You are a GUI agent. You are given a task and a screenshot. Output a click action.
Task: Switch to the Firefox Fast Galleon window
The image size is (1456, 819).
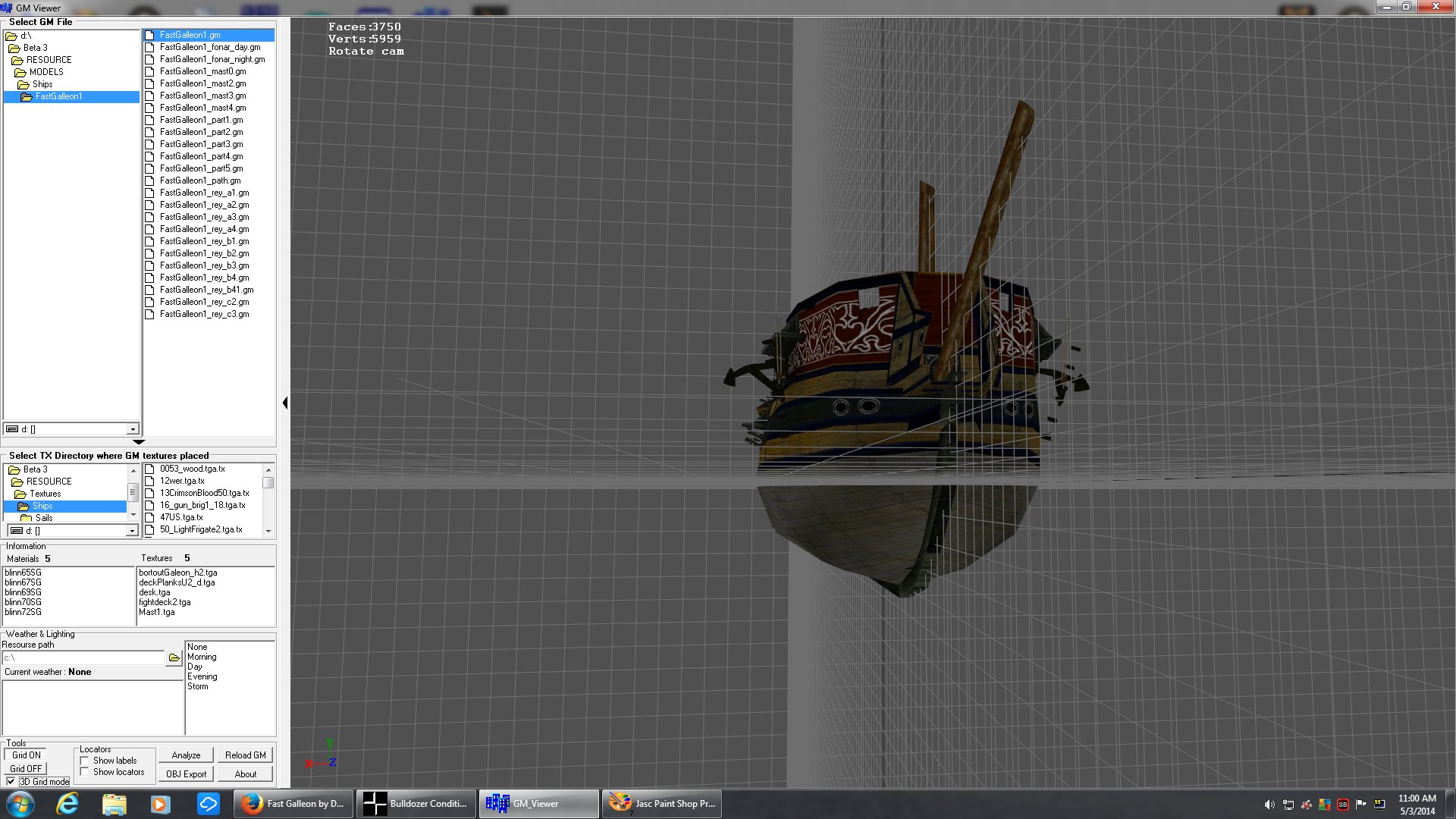pos(292,804)
